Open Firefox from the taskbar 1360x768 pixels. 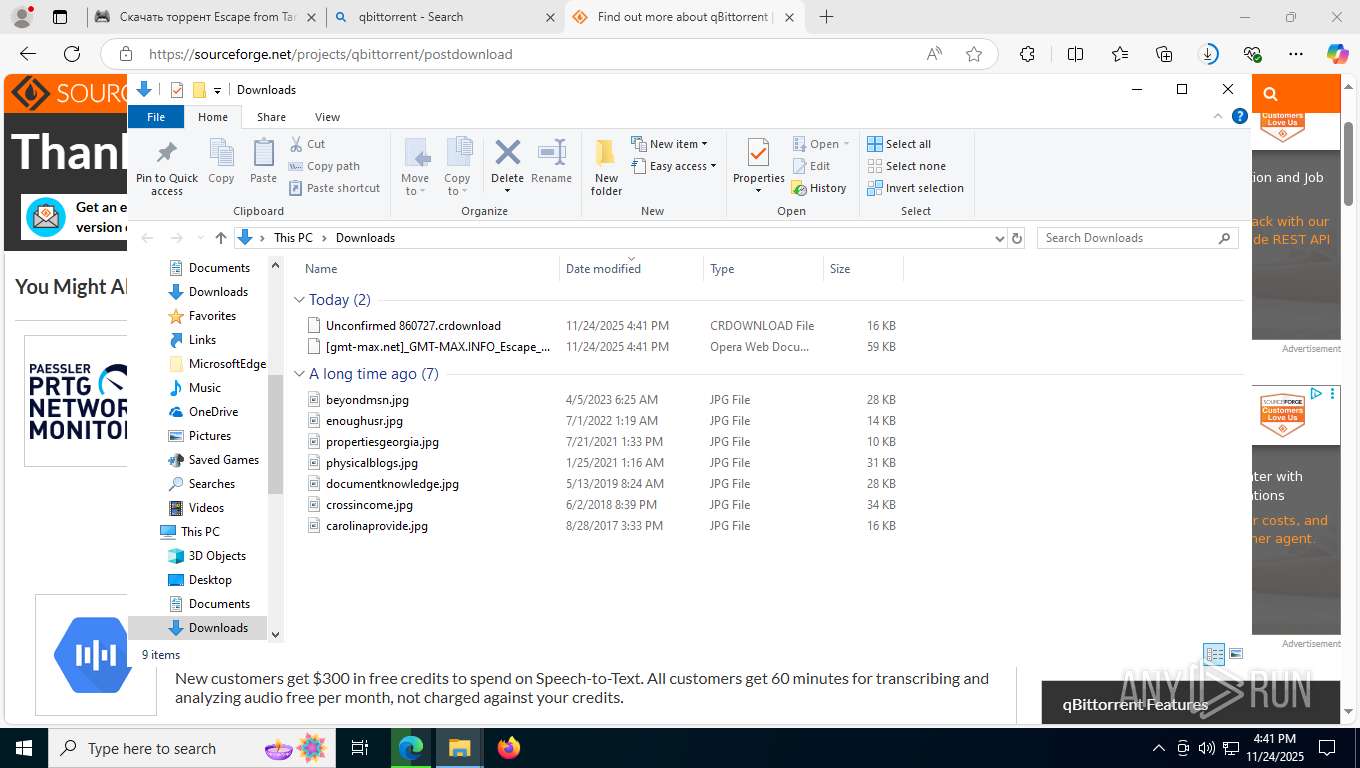[509, 748]
